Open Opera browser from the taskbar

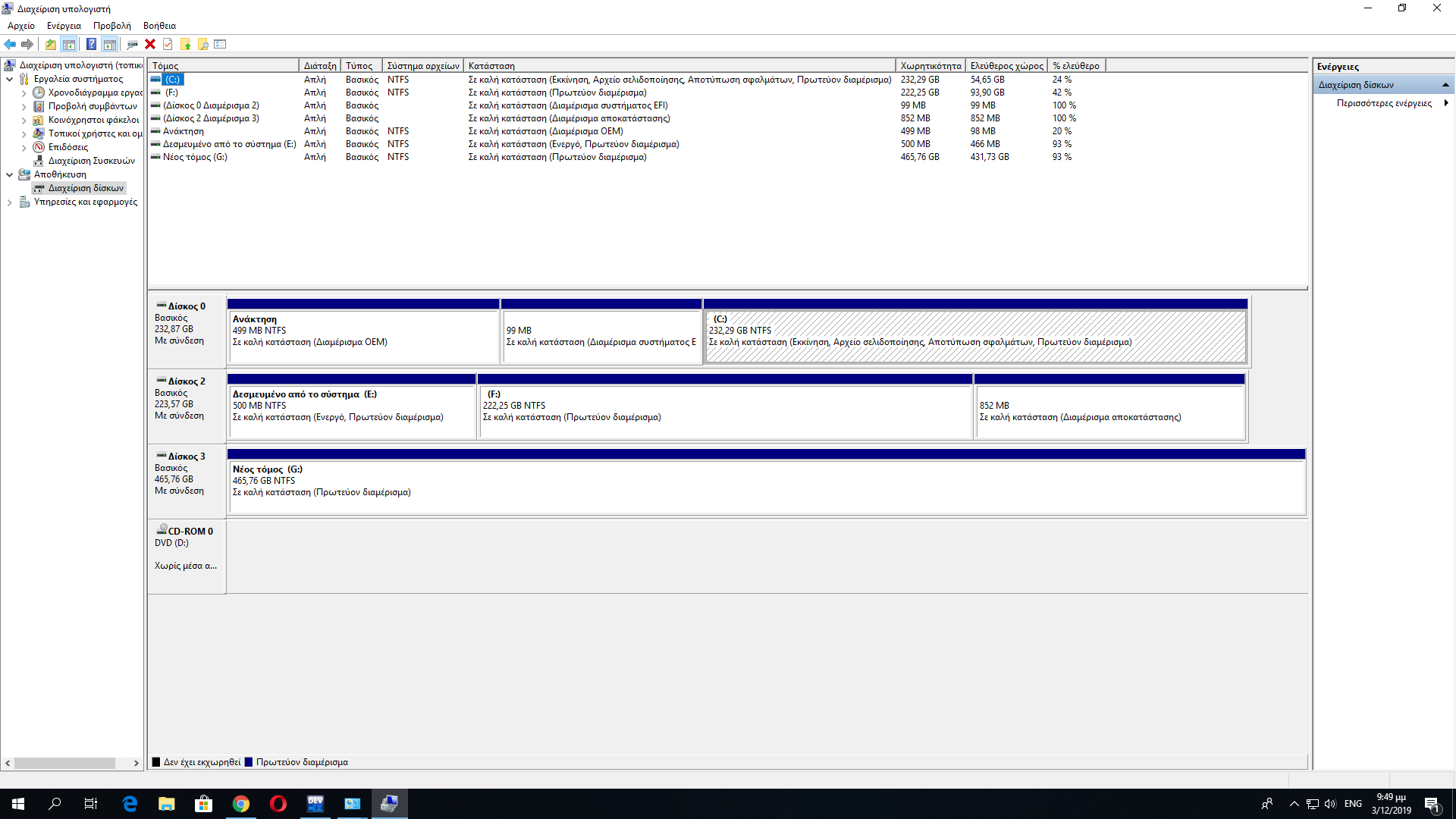[x=278, y=804]
